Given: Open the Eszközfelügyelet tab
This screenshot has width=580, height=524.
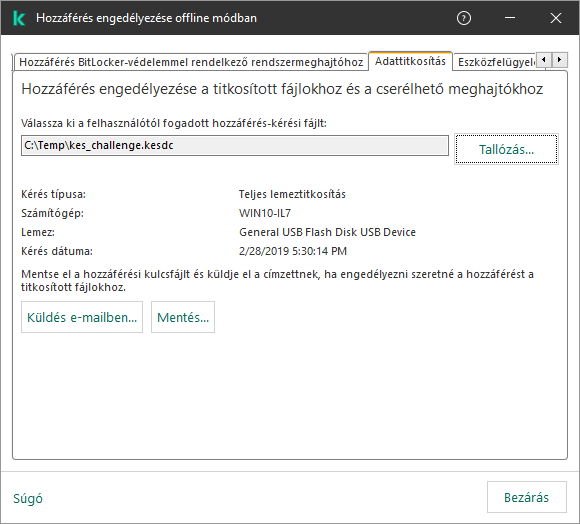Looking at the screenshot, I should pos(495,62).
